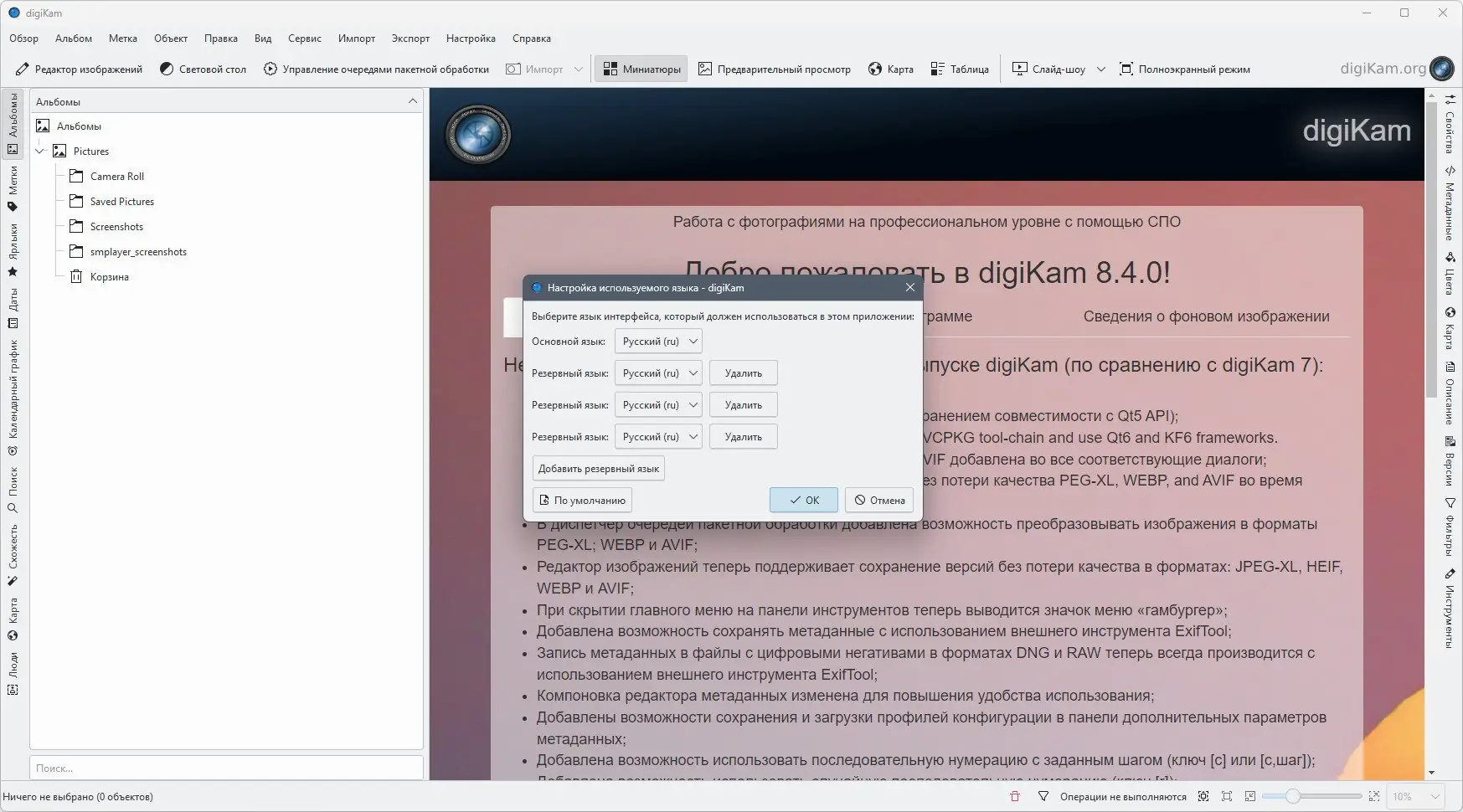Show the Ярлыки star tab

click(13, 249)
